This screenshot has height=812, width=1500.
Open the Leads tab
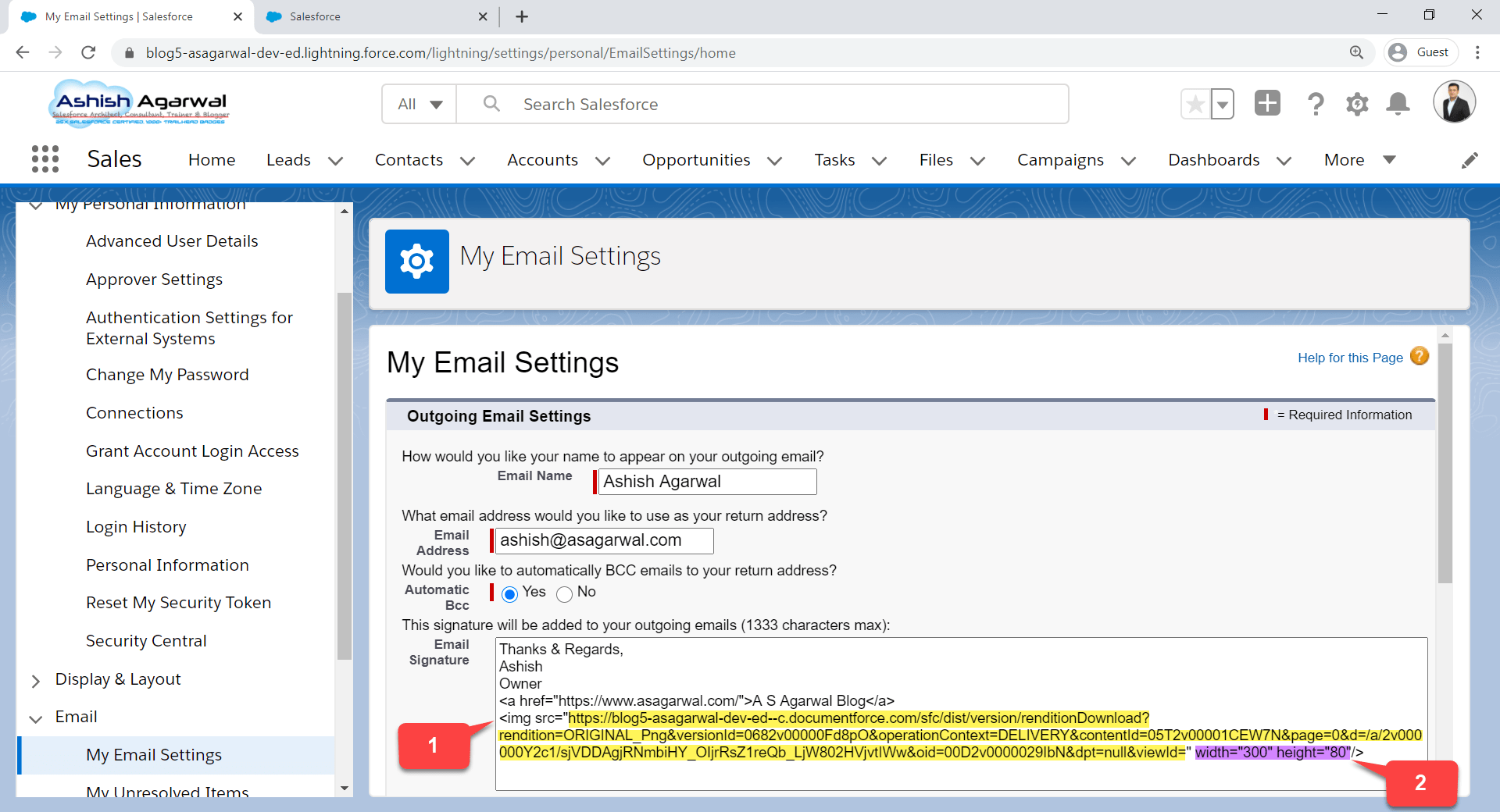point(288,160)
